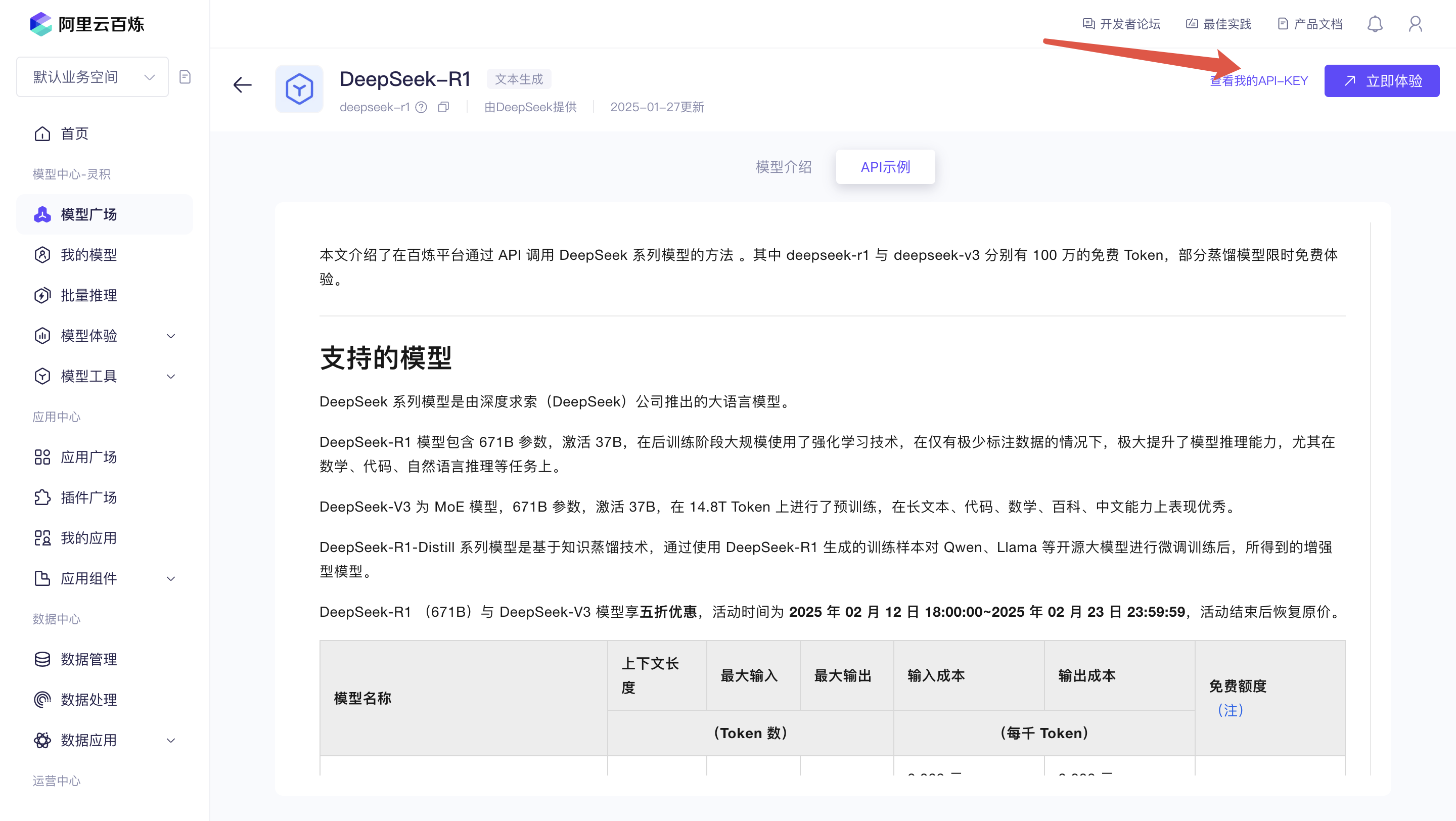The image size is (1456, 821).
Task: Open the notifications bell
Action: click(x=1375, y=24)
